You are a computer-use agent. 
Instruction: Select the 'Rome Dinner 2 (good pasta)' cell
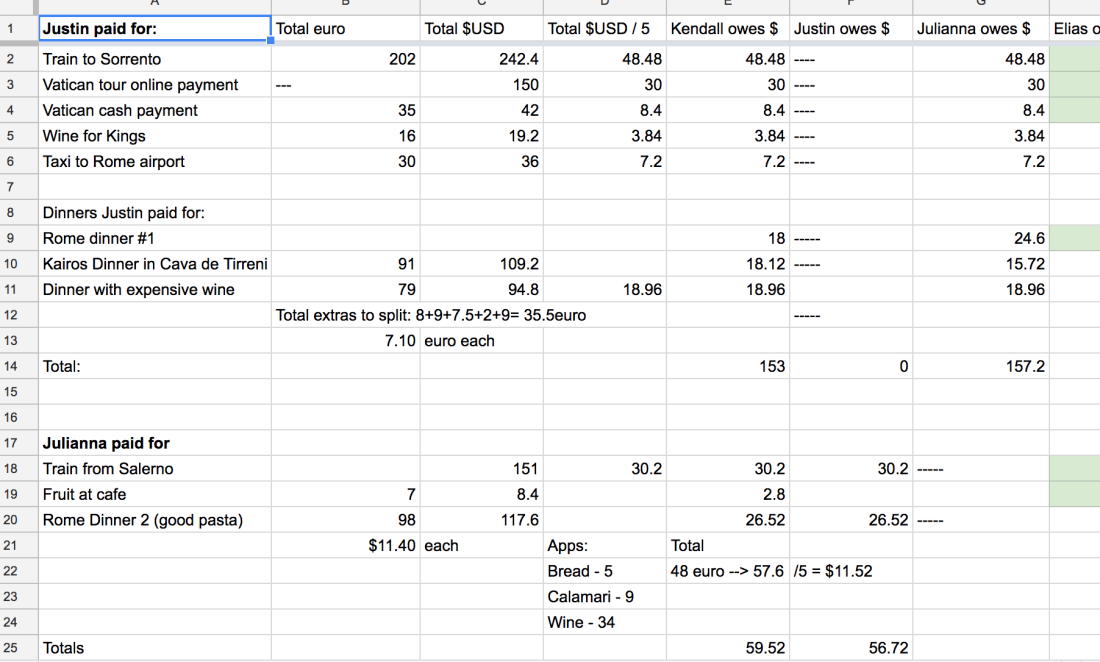154,520
